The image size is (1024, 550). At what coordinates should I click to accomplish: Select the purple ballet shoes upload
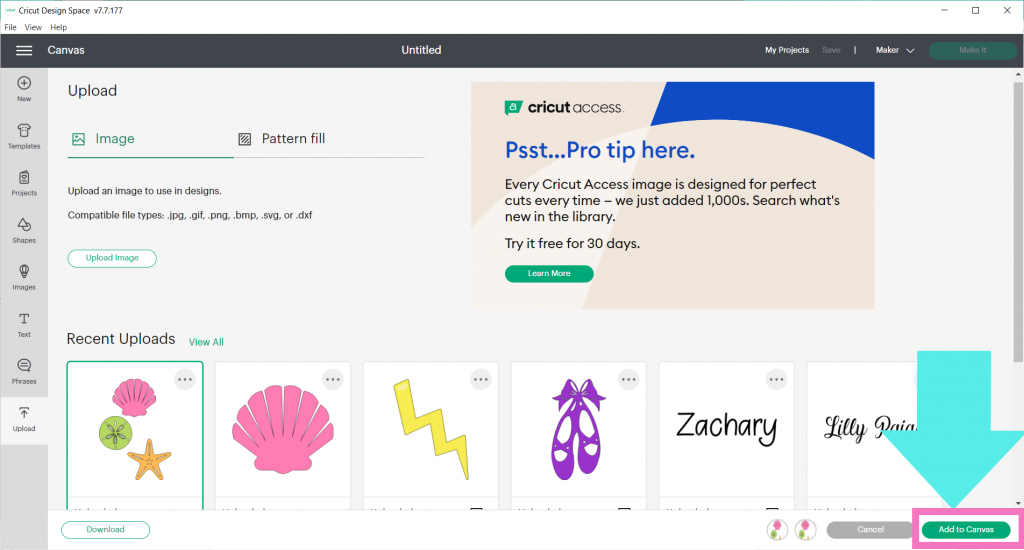(x=579, y=435)
